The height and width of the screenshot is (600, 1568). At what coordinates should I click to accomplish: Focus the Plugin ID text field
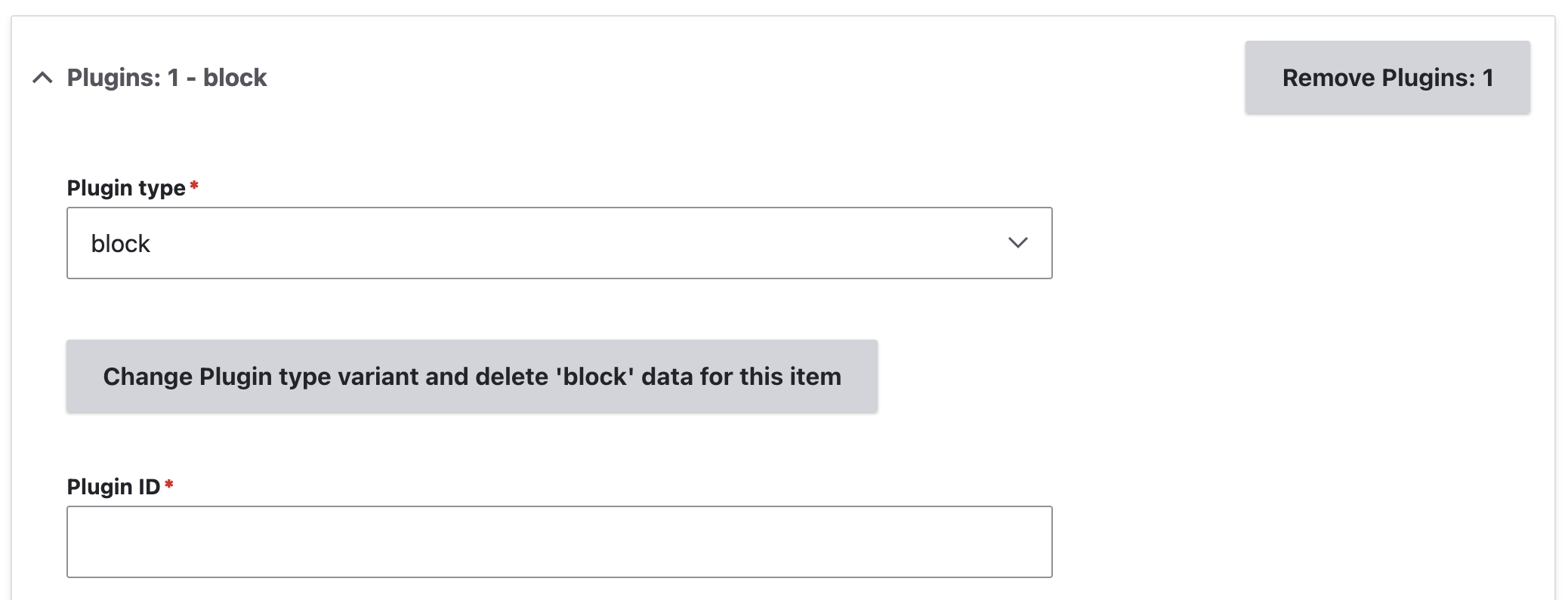559,542
